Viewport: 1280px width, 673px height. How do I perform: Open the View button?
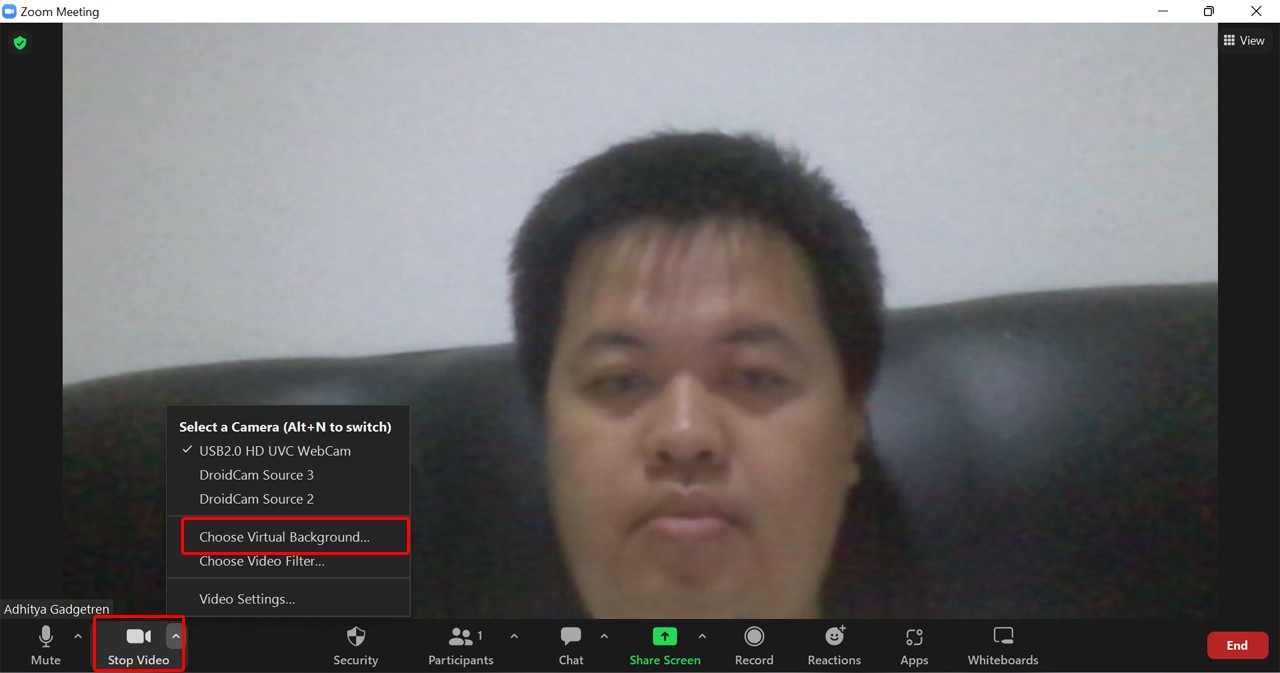pos(1246,40)
